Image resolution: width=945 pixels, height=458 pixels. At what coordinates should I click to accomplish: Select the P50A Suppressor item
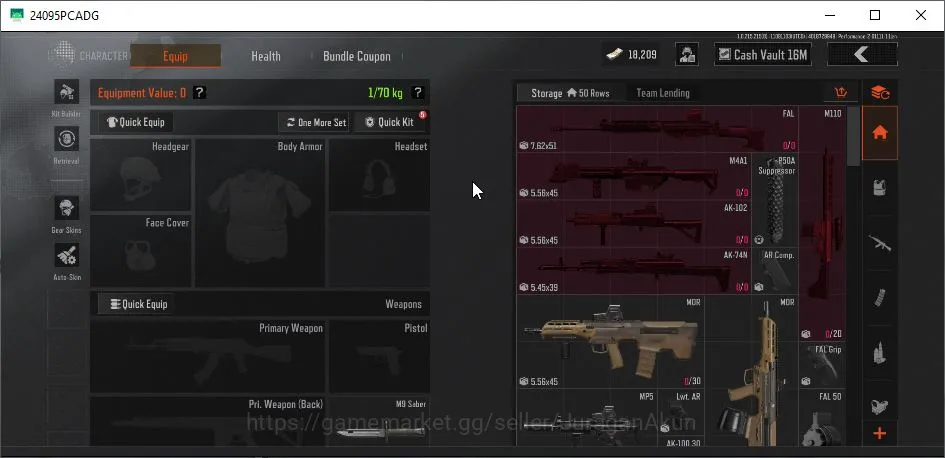pyautogui.click(x=775, y=200)
